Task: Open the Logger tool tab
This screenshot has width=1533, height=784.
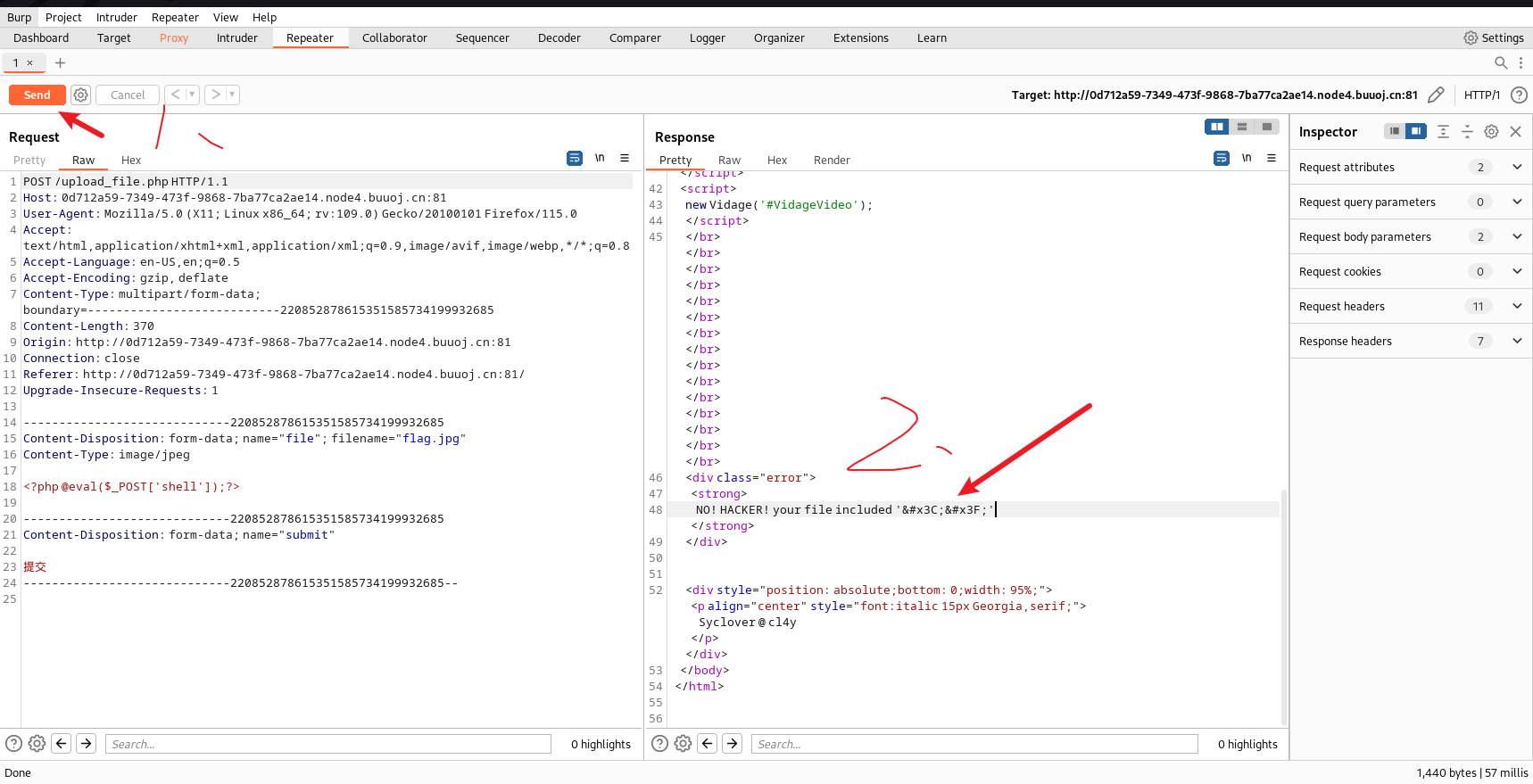Action: 707,37
